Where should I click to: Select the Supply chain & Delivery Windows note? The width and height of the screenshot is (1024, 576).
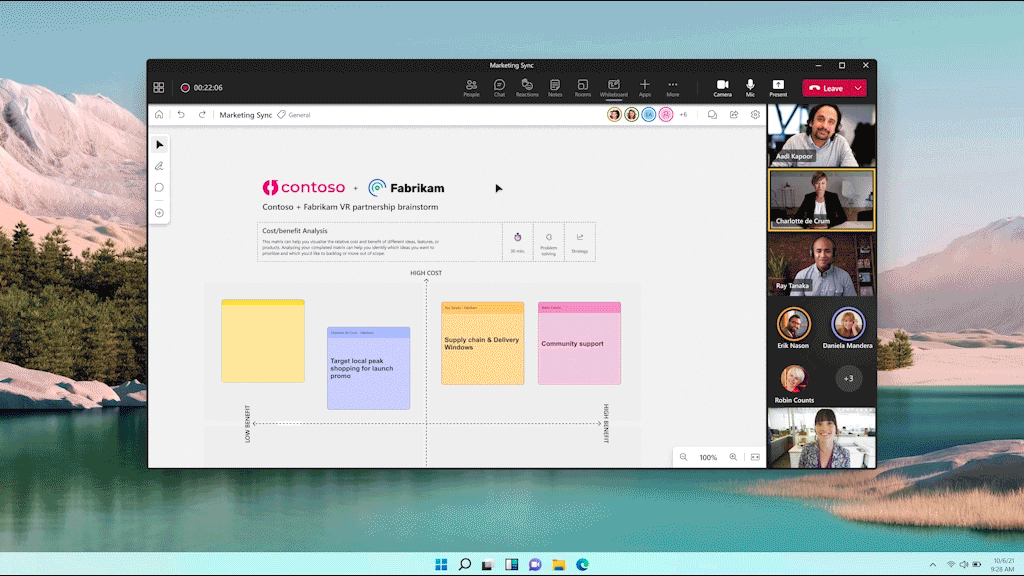click(x=483, y=343)
